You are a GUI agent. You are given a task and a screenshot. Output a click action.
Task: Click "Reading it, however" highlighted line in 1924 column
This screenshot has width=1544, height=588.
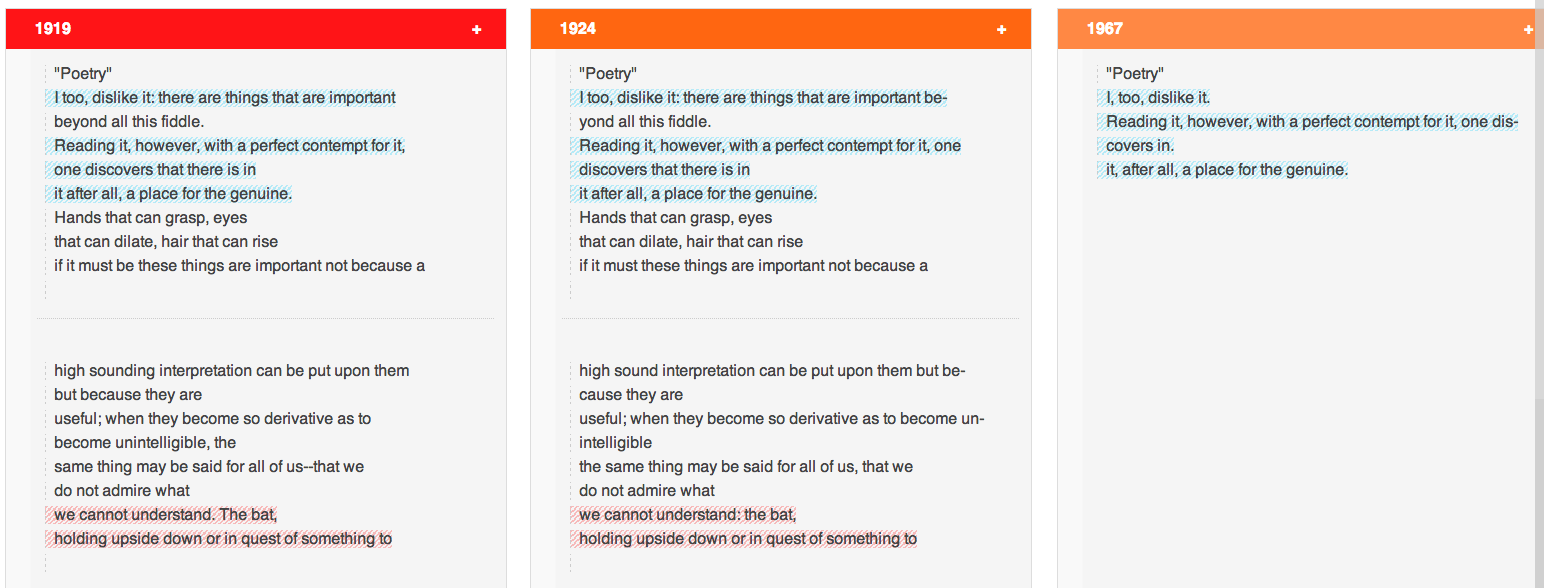(770, 146)
